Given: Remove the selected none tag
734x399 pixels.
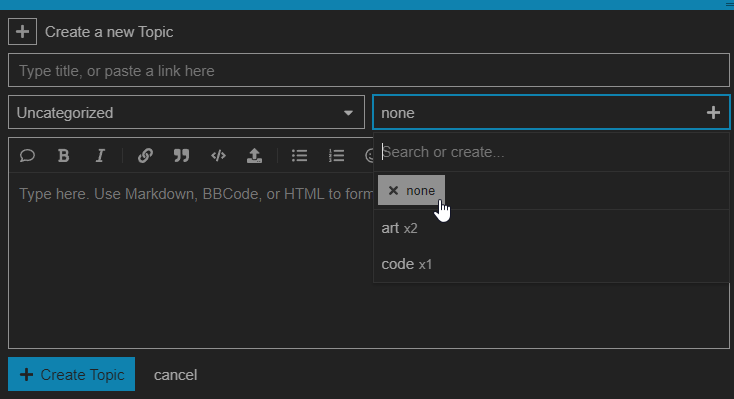Looking at the screenshot, I should pyautogui.click(x=411, y=190).
